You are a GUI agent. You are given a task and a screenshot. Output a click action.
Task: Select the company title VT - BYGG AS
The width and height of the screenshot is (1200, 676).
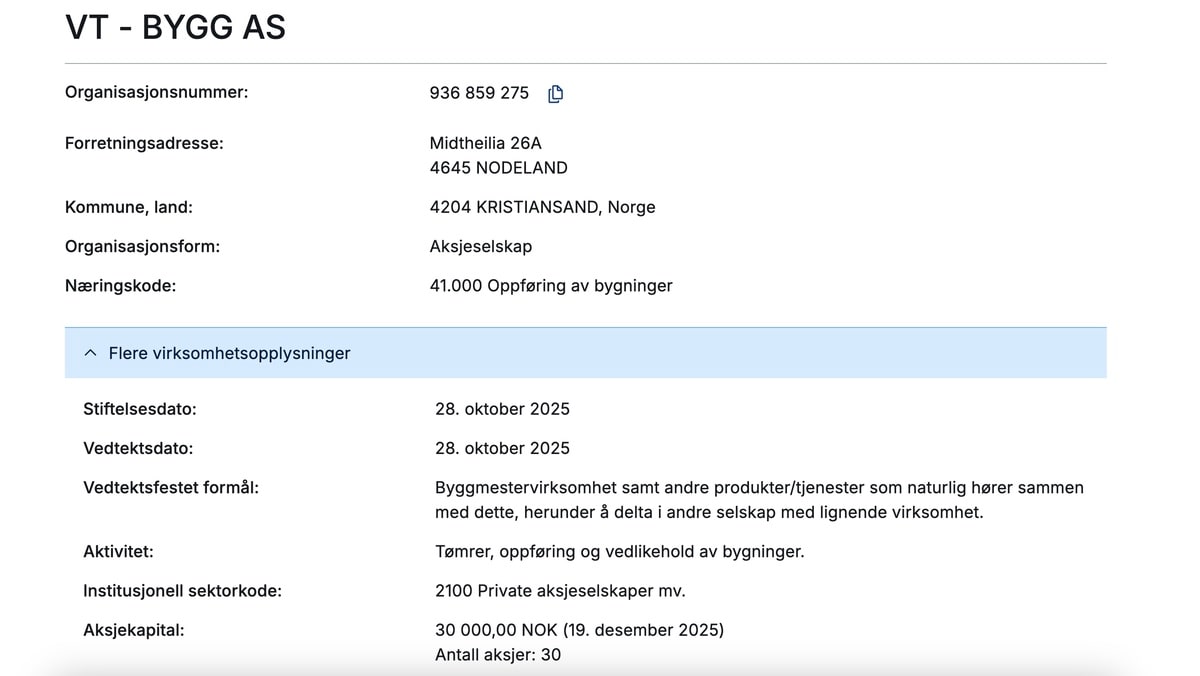pyautogui.click(x=175, y=27)
